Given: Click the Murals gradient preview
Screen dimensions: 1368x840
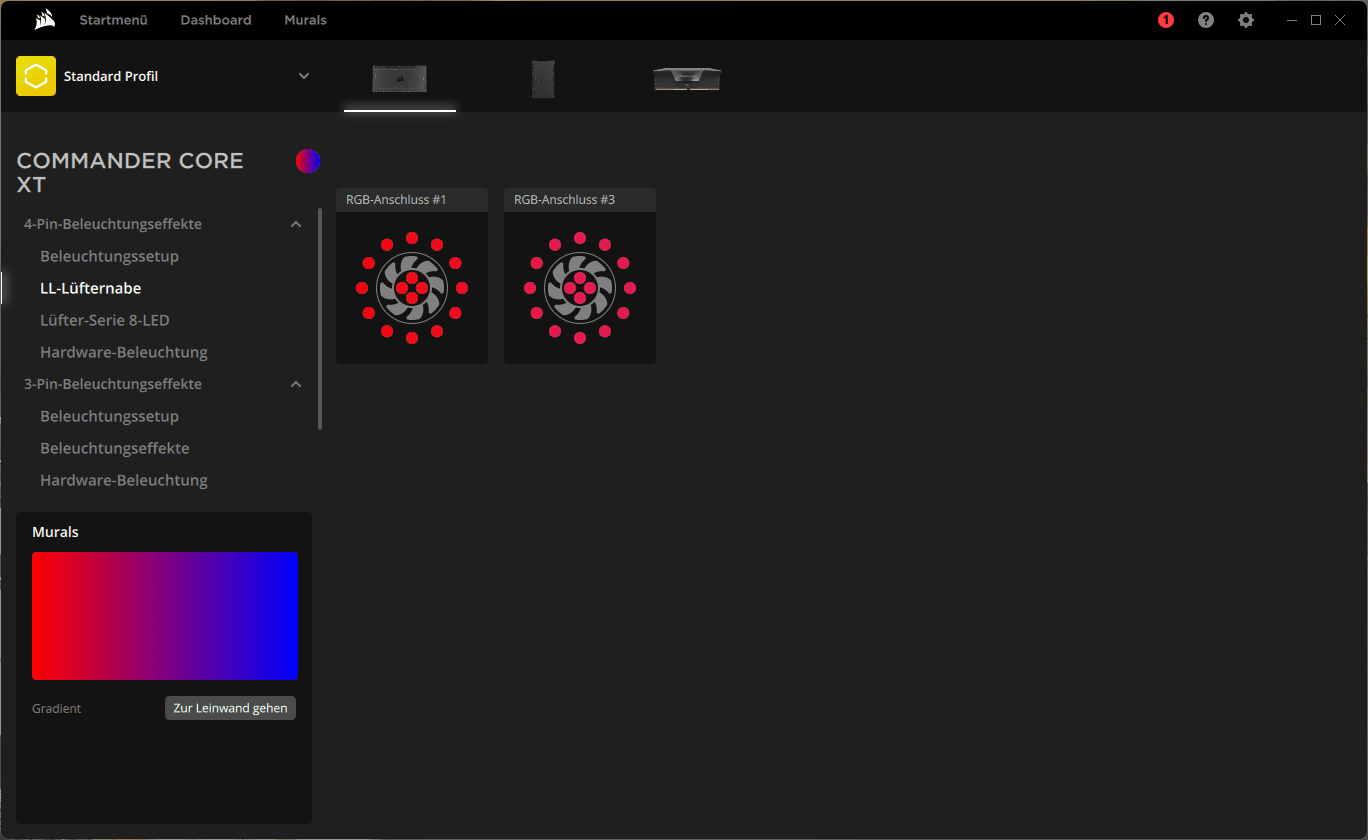Looking at the screenshot, I should 165,616.
